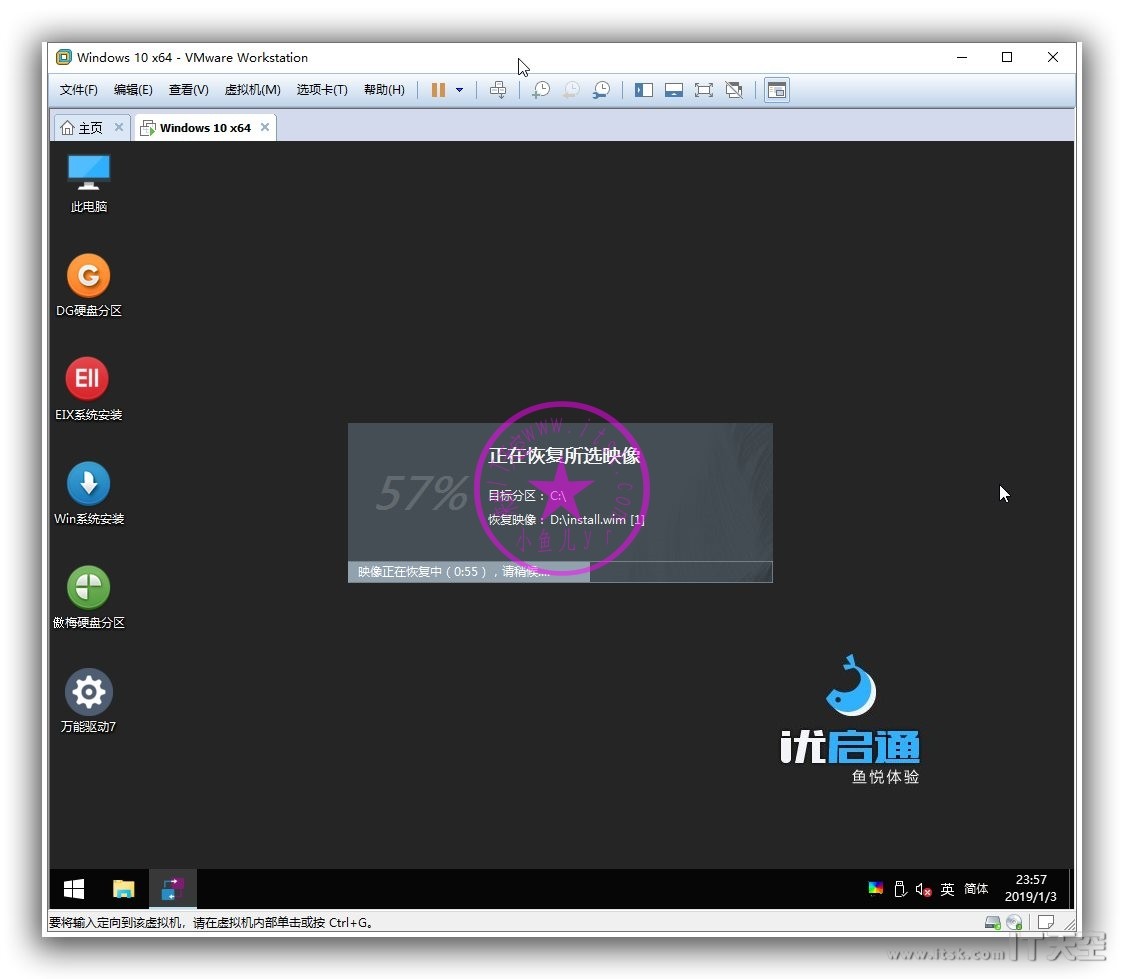Select the EIX系统安装 desktop icon
This screenshot has width=1124, height=979.
88,389
